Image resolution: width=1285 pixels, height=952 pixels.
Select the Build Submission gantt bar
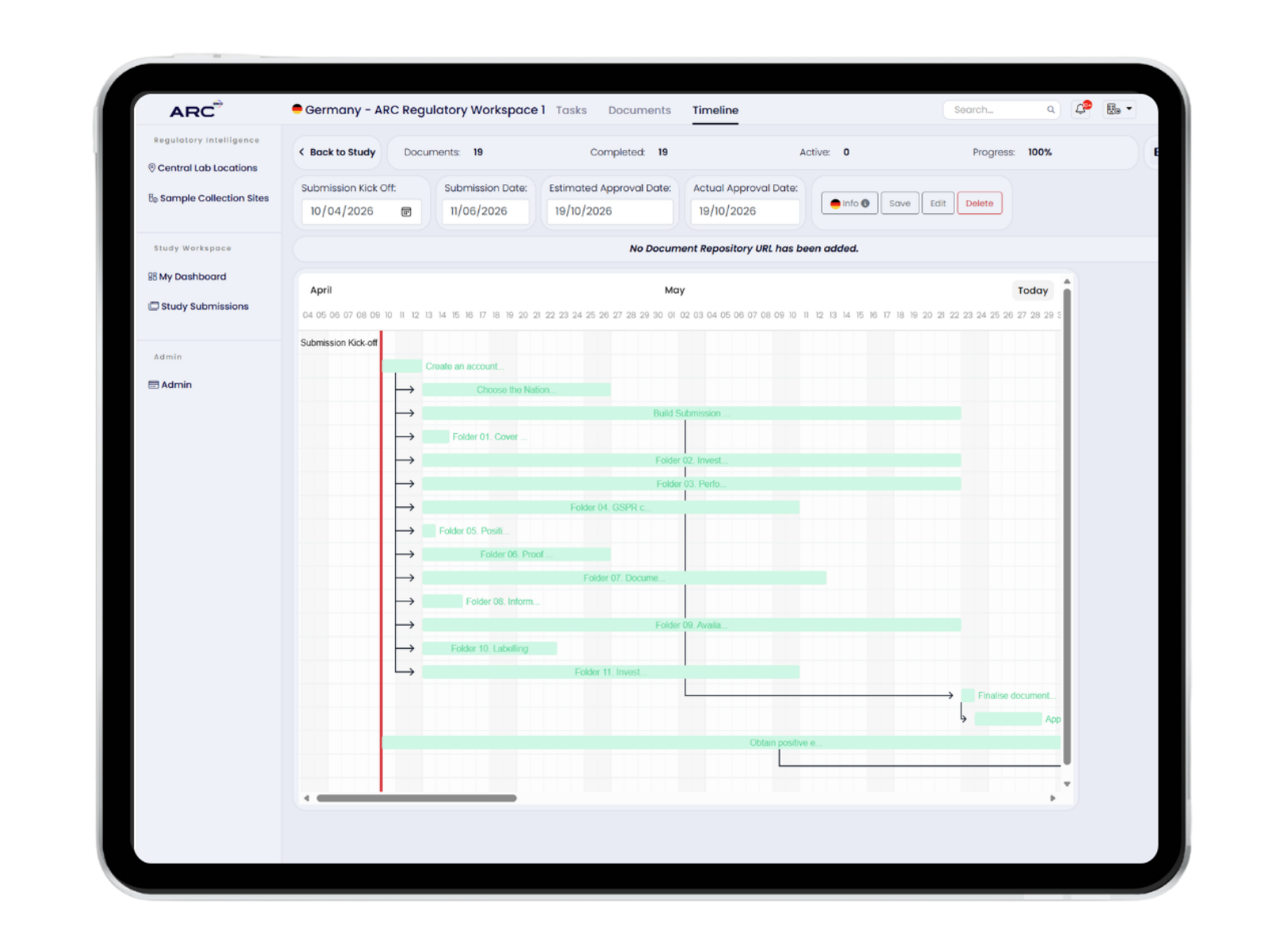tap(691, 413)
